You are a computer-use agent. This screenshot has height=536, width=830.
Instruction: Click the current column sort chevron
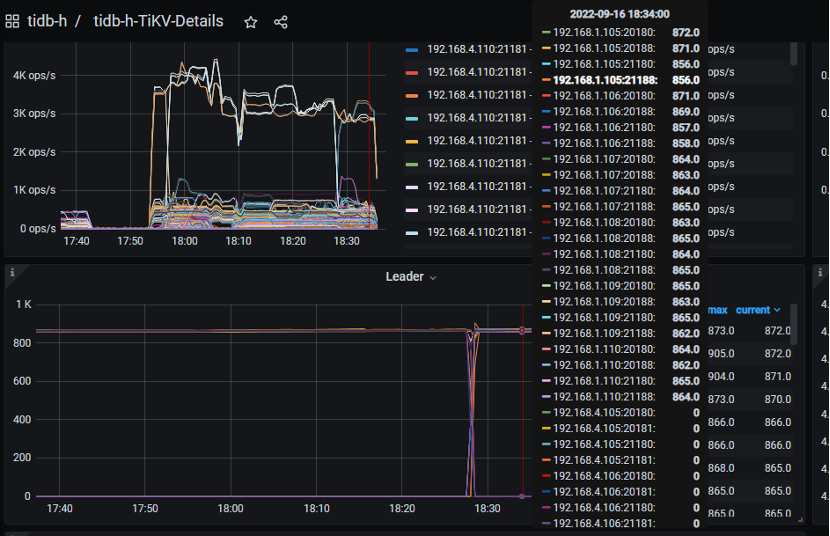[x=777, y=310]
